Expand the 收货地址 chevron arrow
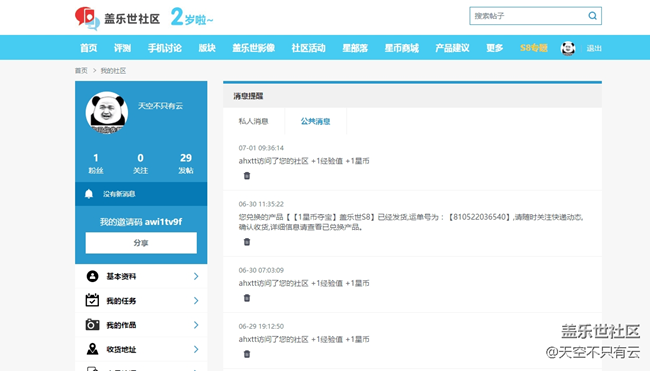Viewport: 650px width, 371px height. pos(196,349)
